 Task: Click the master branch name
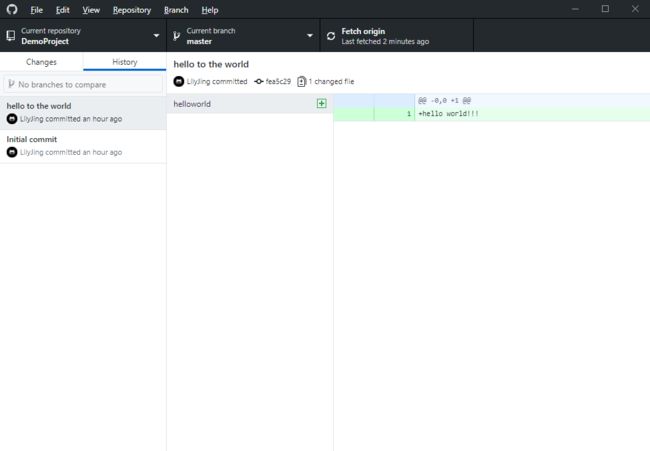click(x=199, y=41)
